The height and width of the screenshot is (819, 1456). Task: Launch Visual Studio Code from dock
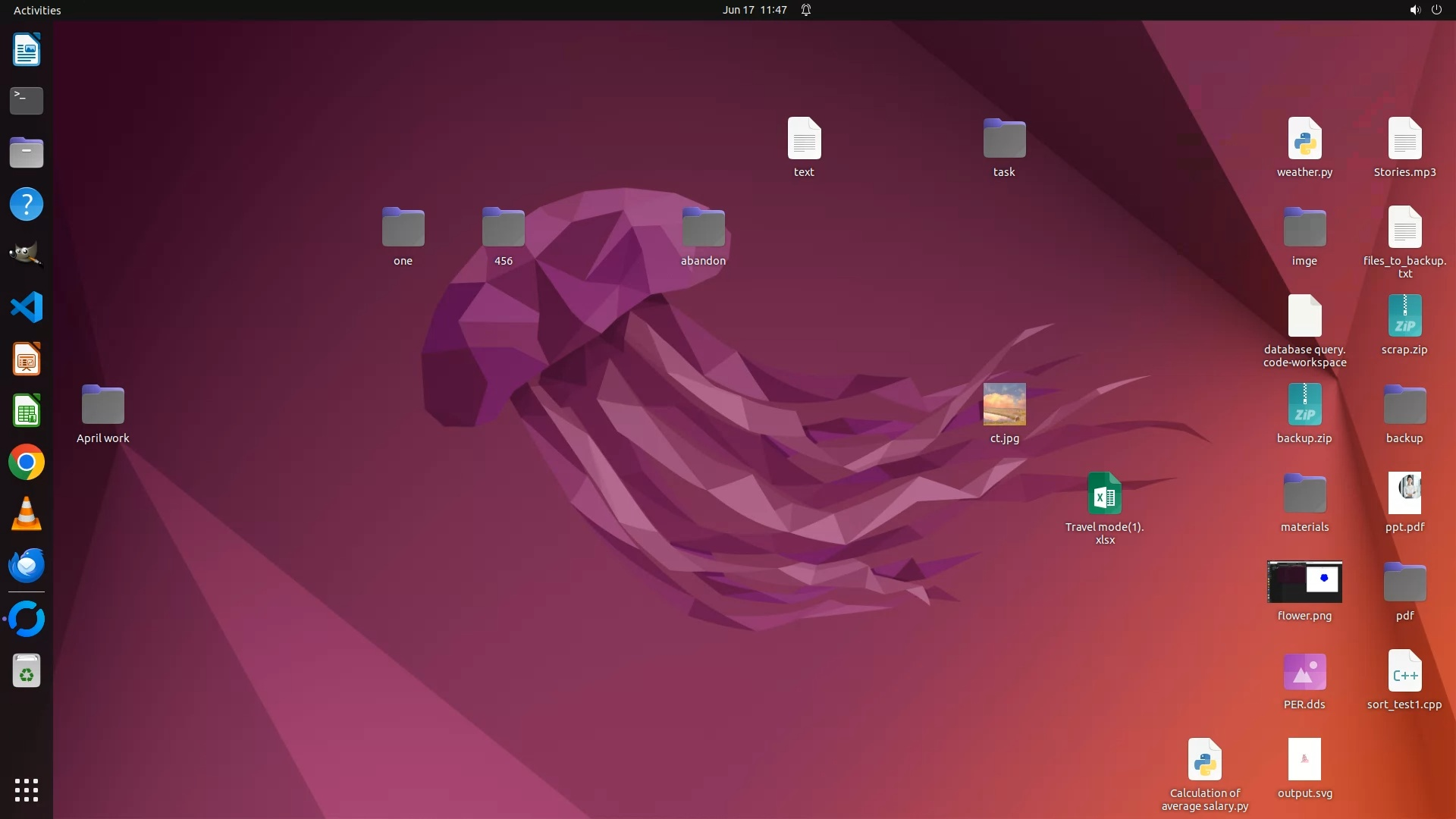point(27,307)
